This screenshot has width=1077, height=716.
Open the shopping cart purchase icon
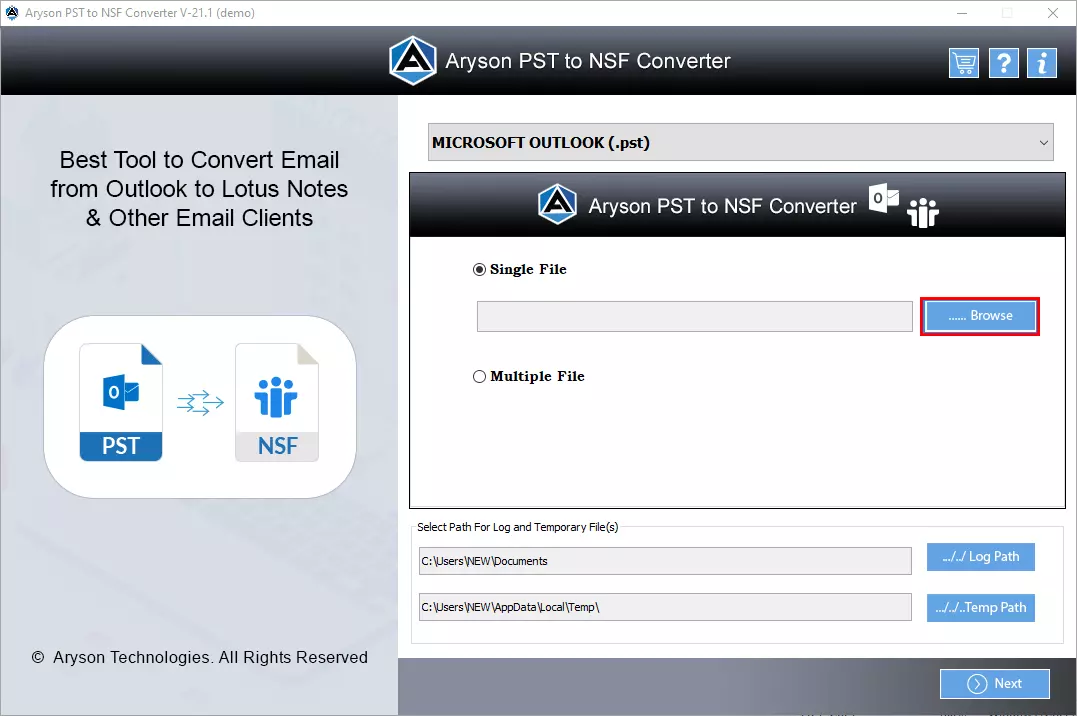(964, 63)
